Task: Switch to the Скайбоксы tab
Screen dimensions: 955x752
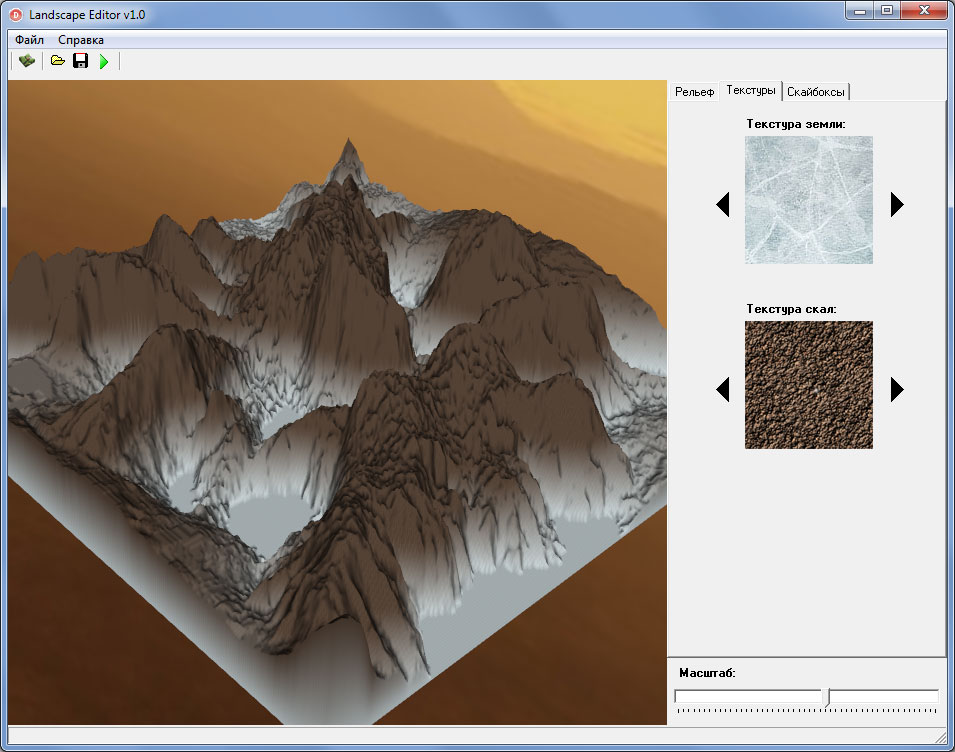Action: [x=816, y=92]
